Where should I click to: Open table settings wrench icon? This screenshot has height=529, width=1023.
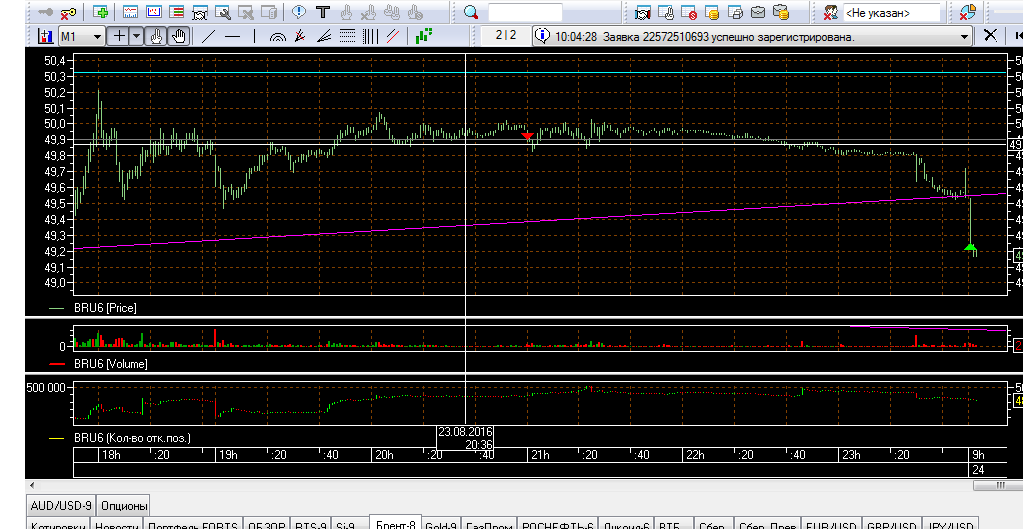(x=222, y=12)
